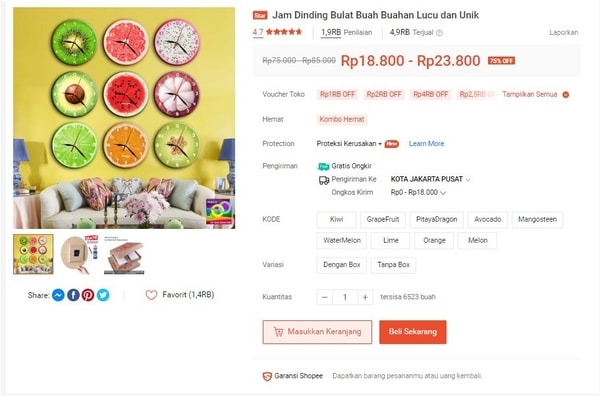
Task: Share product on Pinterest icon
Action: point(88,295)
